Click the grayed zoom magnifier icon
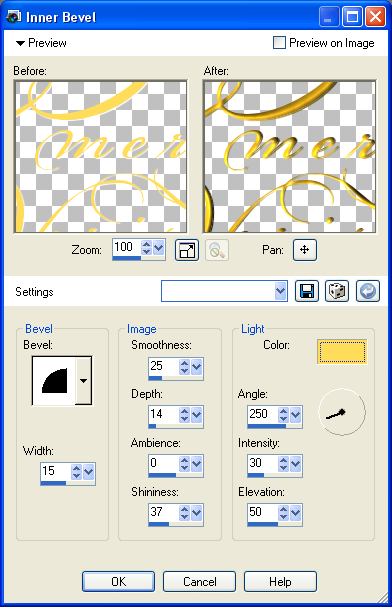The width and height of the screenshot is (392, 607). (217, 250)
